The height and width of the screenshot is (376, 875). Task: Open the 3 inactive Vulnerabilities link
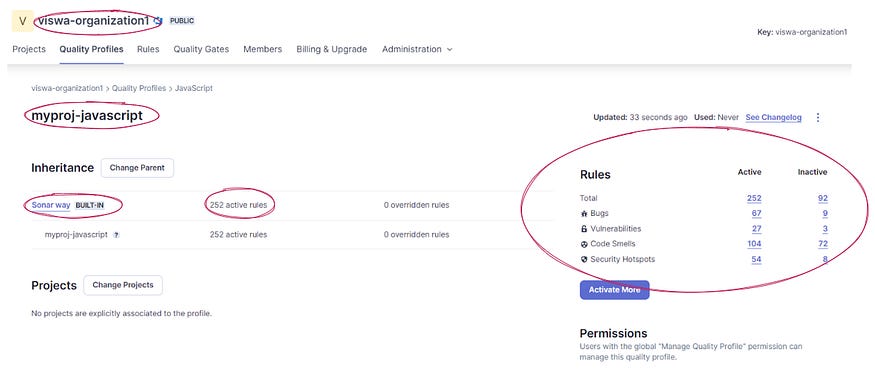tap(825, 229)
